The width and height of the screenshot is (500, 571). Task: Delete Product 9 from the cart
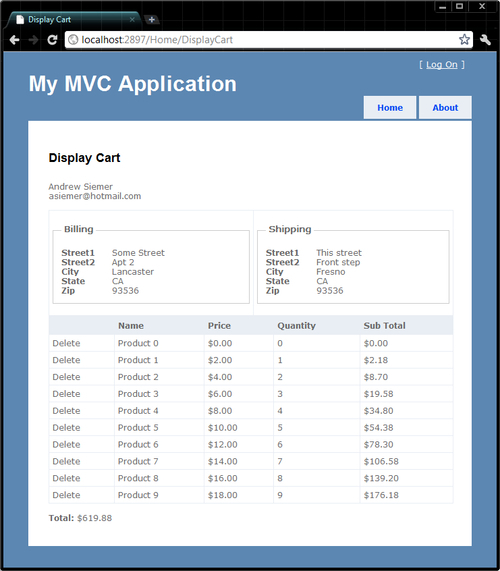click(66, 495)
